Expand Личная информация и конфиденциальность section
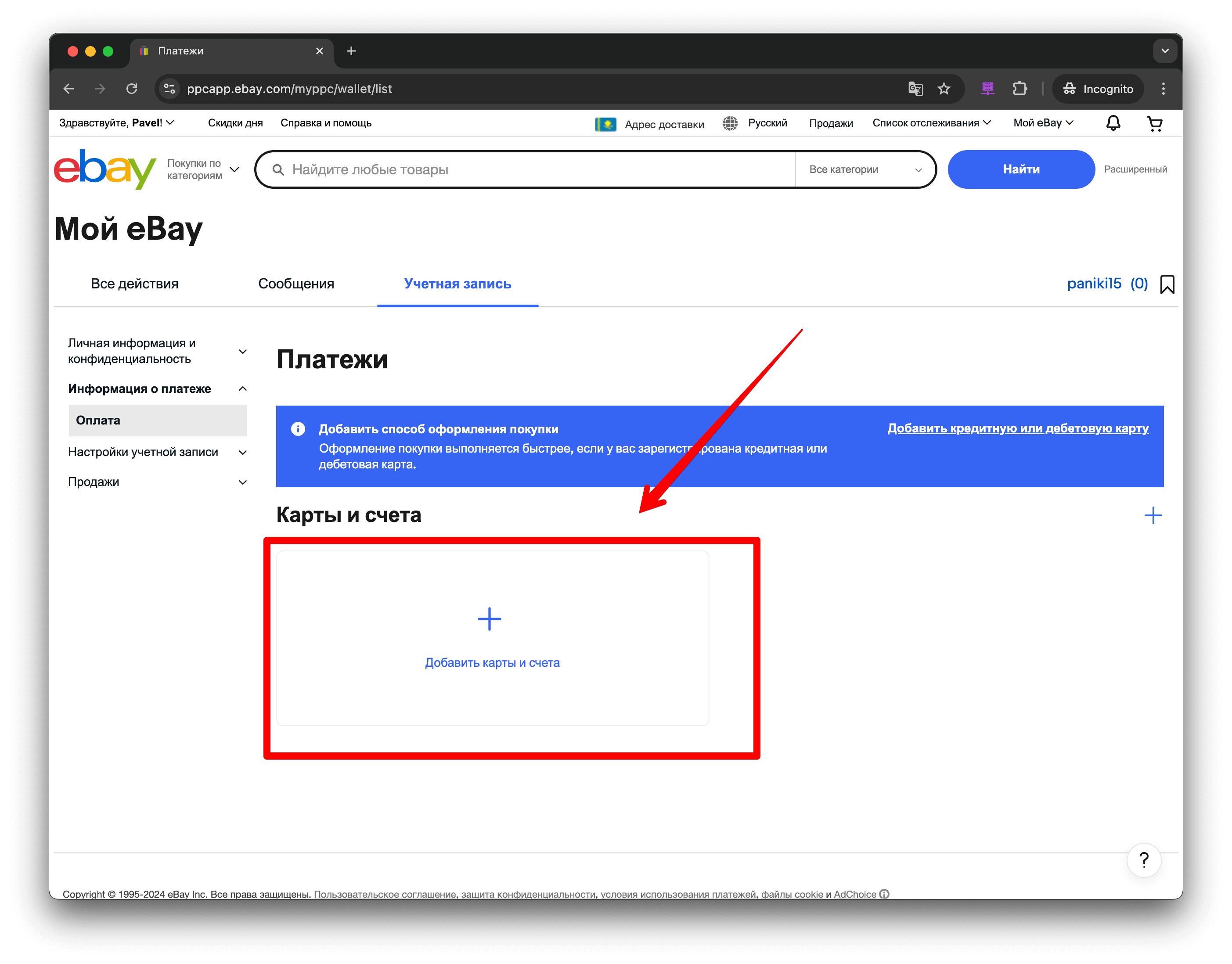This screenshot has height=964, width=1232. [x=158, y=351]
